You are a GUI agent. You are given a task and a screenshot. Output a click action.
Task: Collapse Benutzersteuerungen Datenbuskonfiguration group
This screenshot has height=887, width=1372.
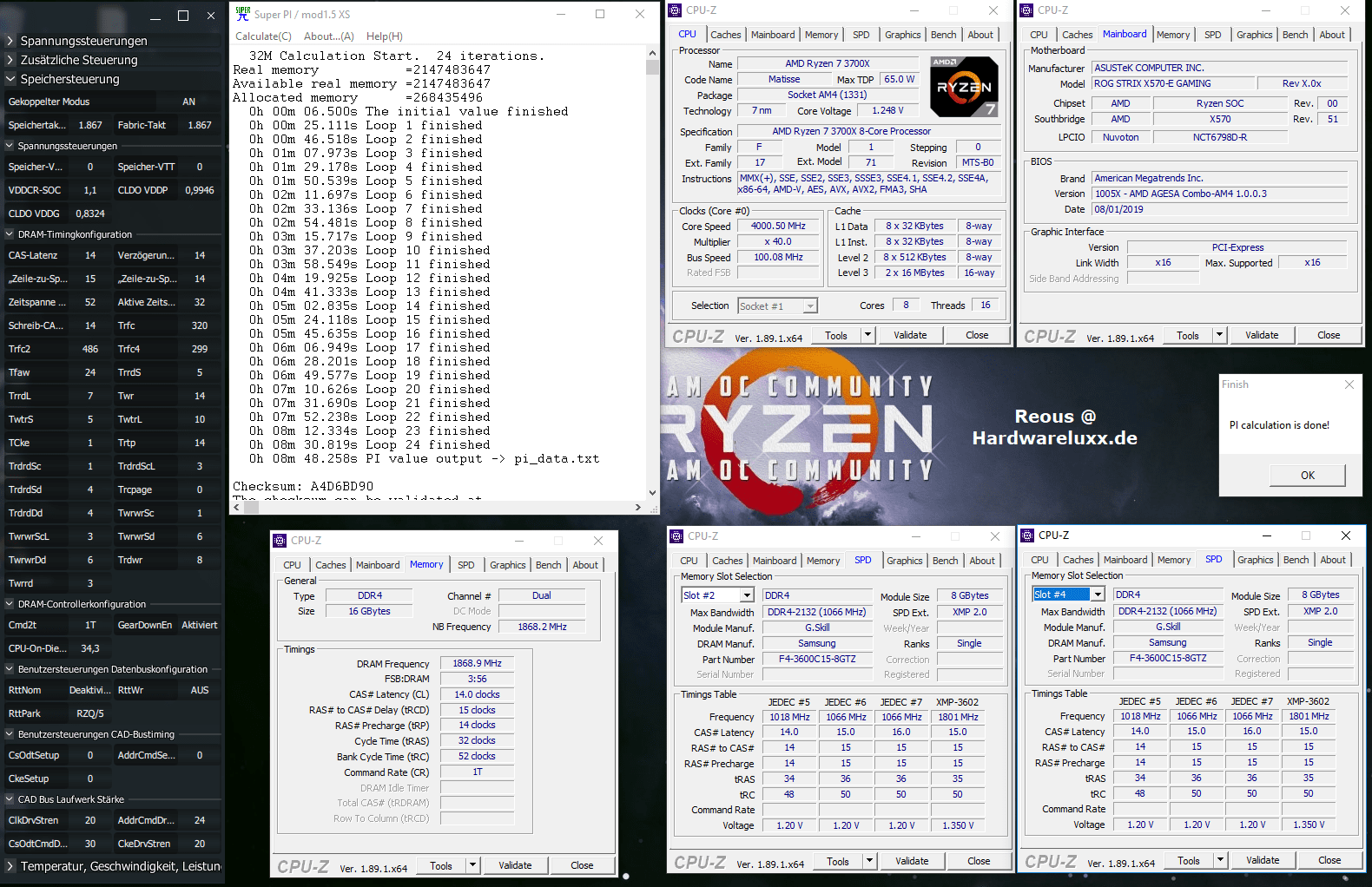pyautogui.click(x=10, y=669)
